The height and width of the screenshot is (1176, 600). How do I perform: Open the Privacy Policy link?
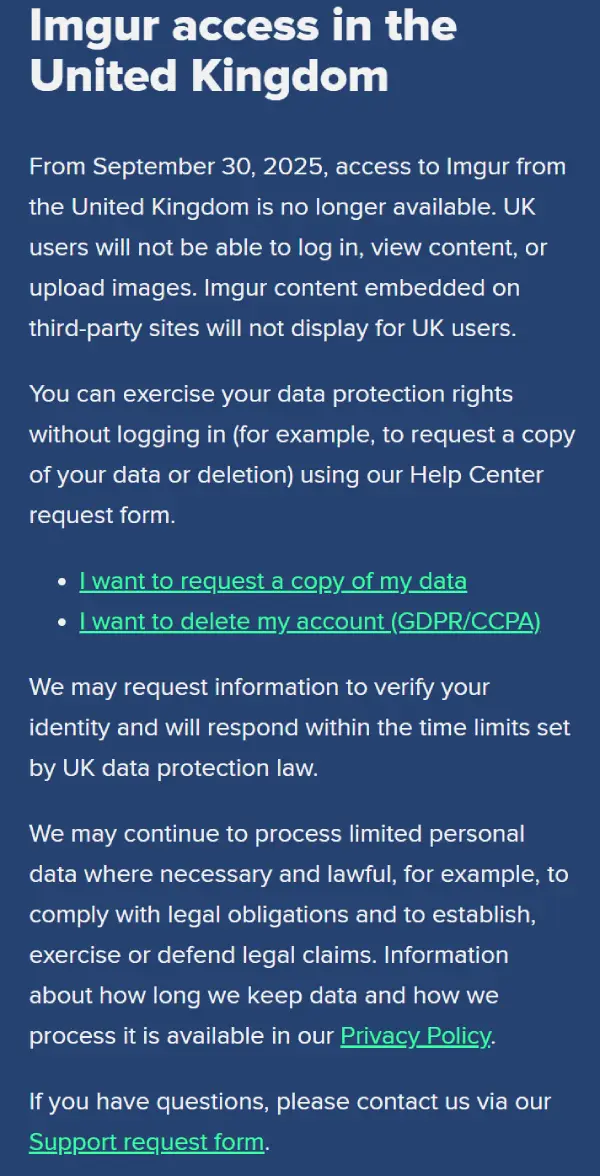point(415,1035)
